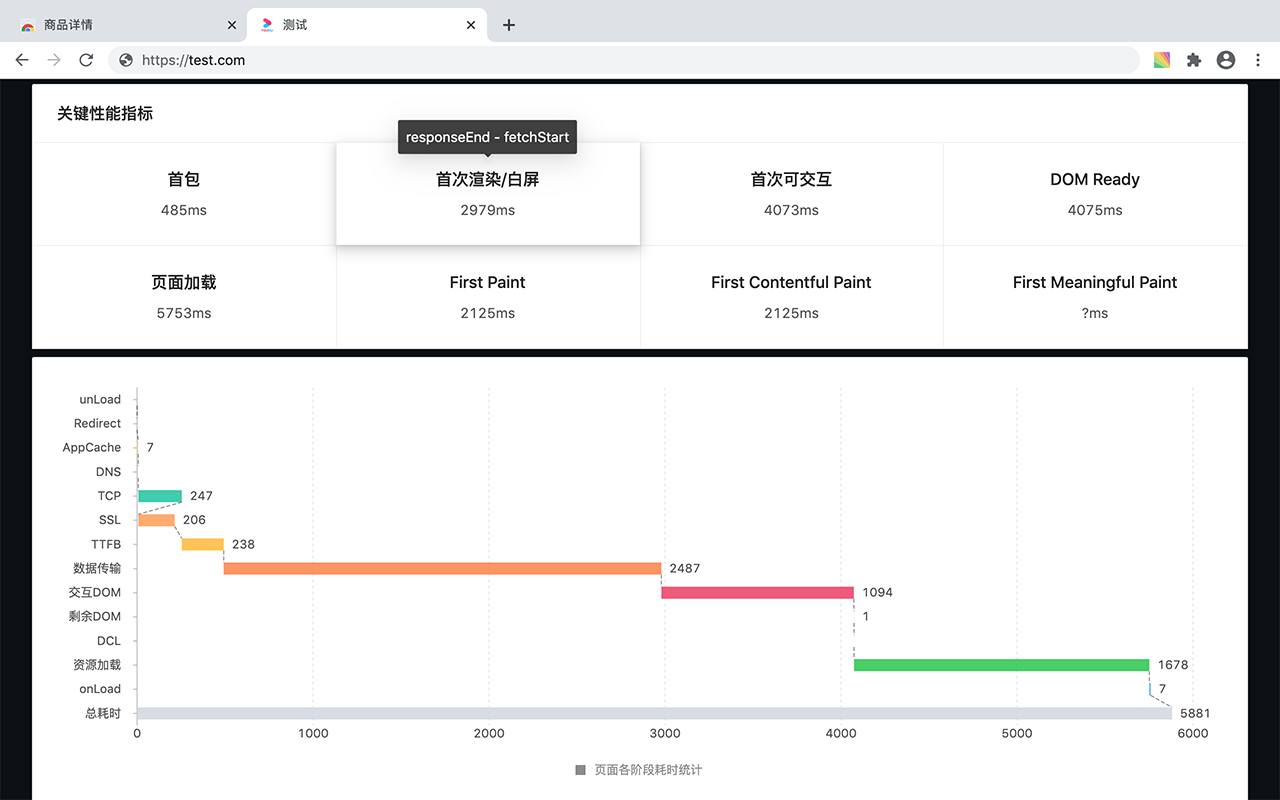
Task: Open the Extensions puzzle-piece icon
Action: [1194, 60]
